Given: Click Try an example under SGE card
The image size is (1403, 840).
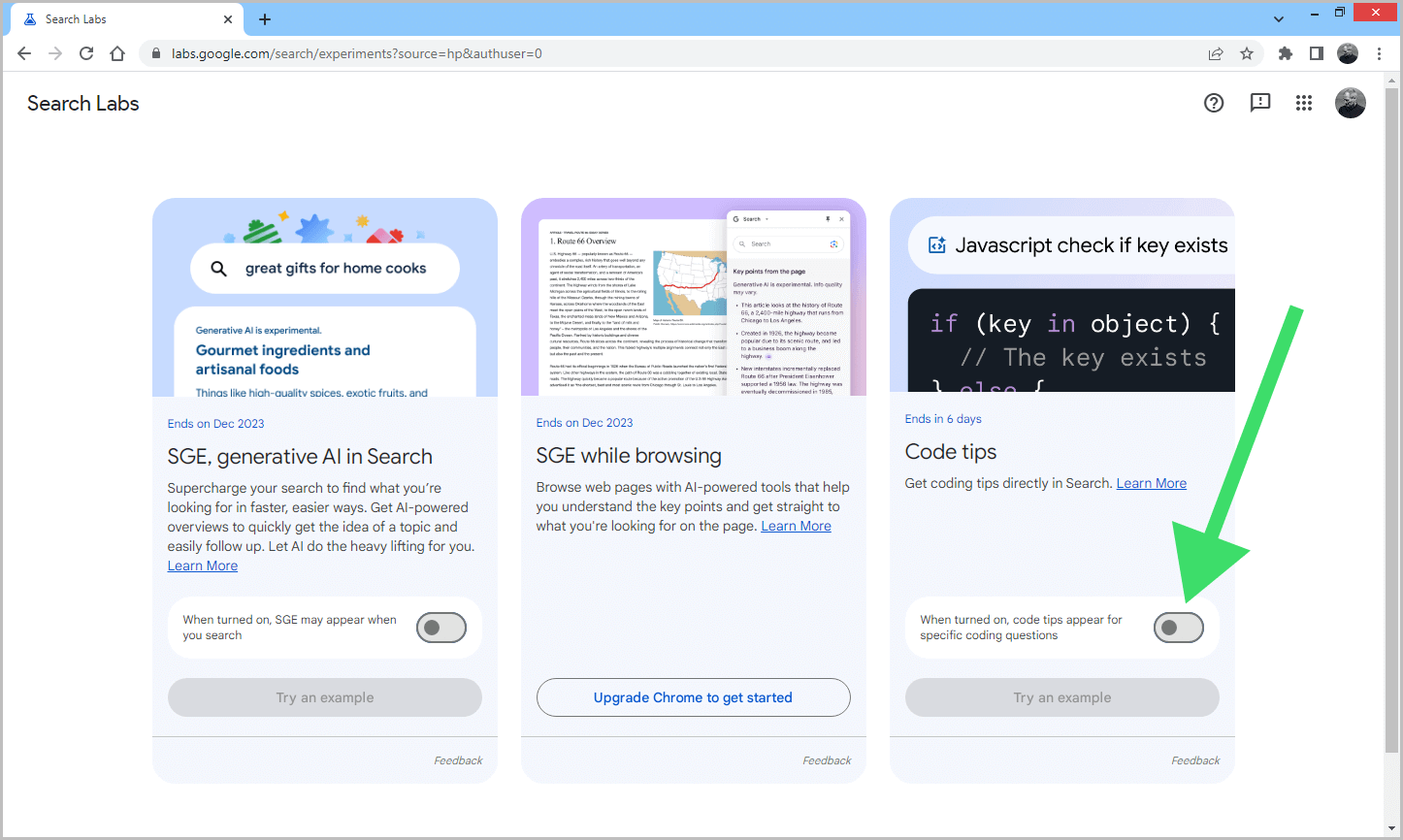Looking at the screenshot, I should (x=325, y=697).
